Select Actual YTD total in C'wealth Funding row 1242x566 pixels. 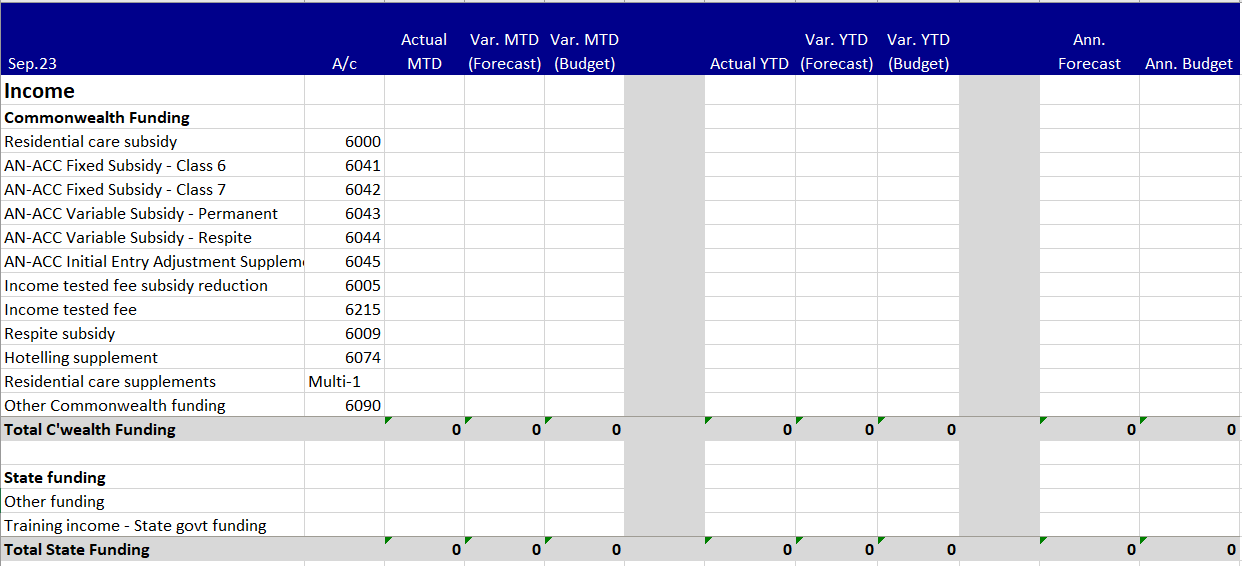pyautogui.click(x=750, y=429)
